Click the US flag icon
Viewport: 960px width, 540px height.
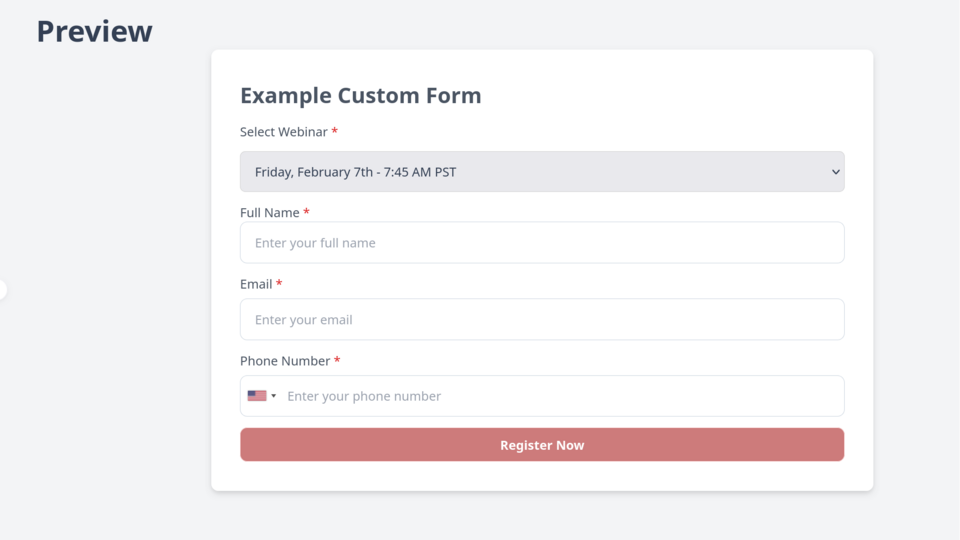coord(257,396)
